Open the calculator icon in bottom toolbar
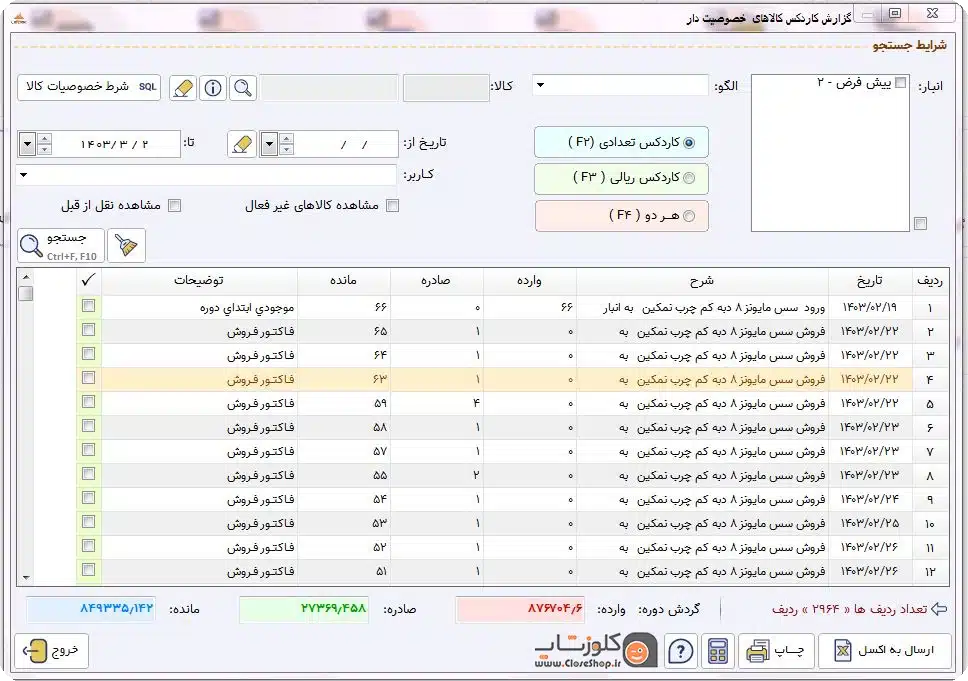Screen dimensions: 968x681 [x=717, y=651]
